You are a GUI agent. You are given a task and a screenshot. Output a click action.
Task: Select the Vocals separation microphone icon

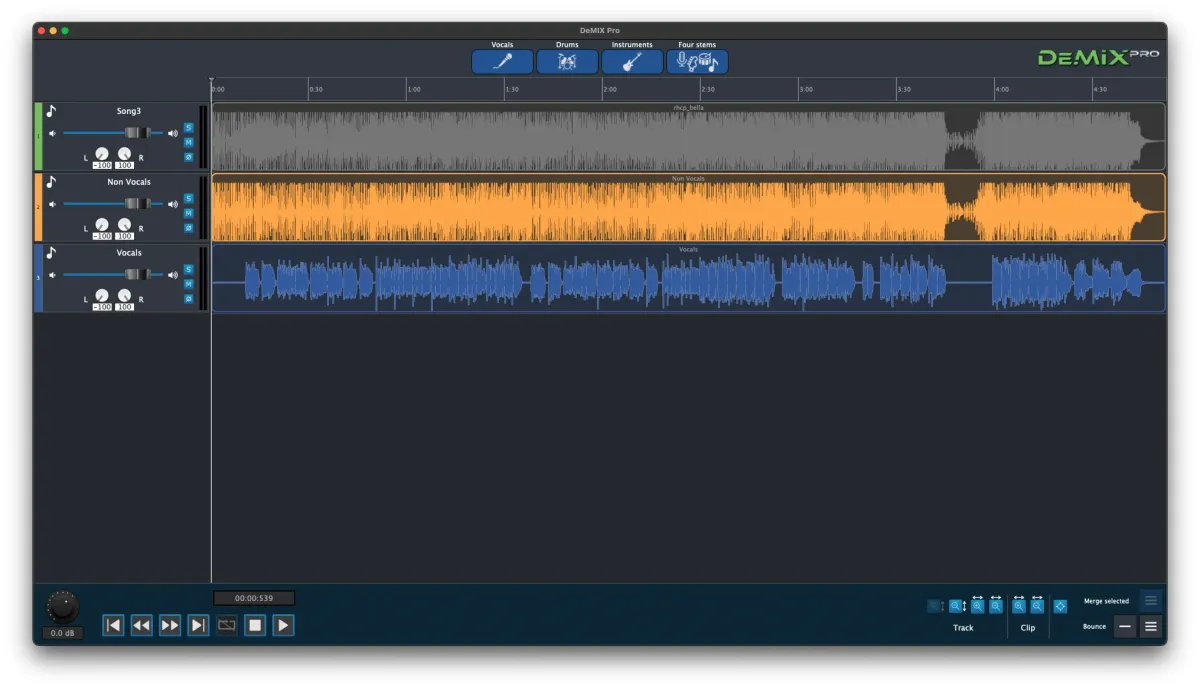click(x=502, y=62)
